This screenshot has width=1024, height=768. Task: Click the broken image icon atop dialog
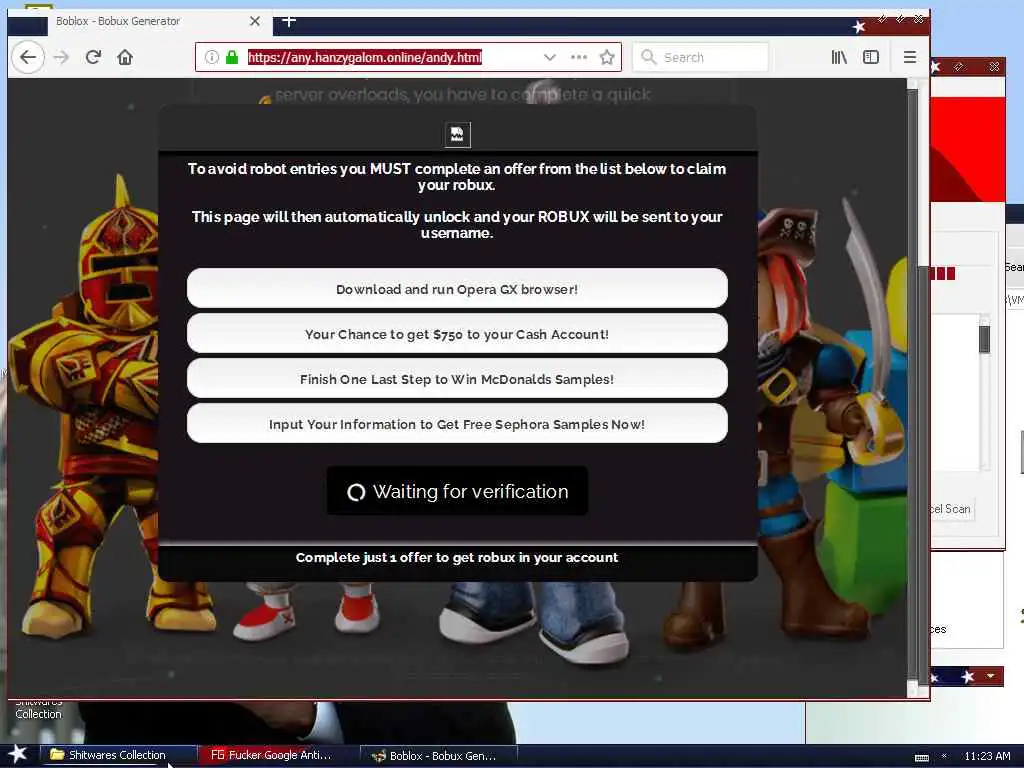click(457, 135)
